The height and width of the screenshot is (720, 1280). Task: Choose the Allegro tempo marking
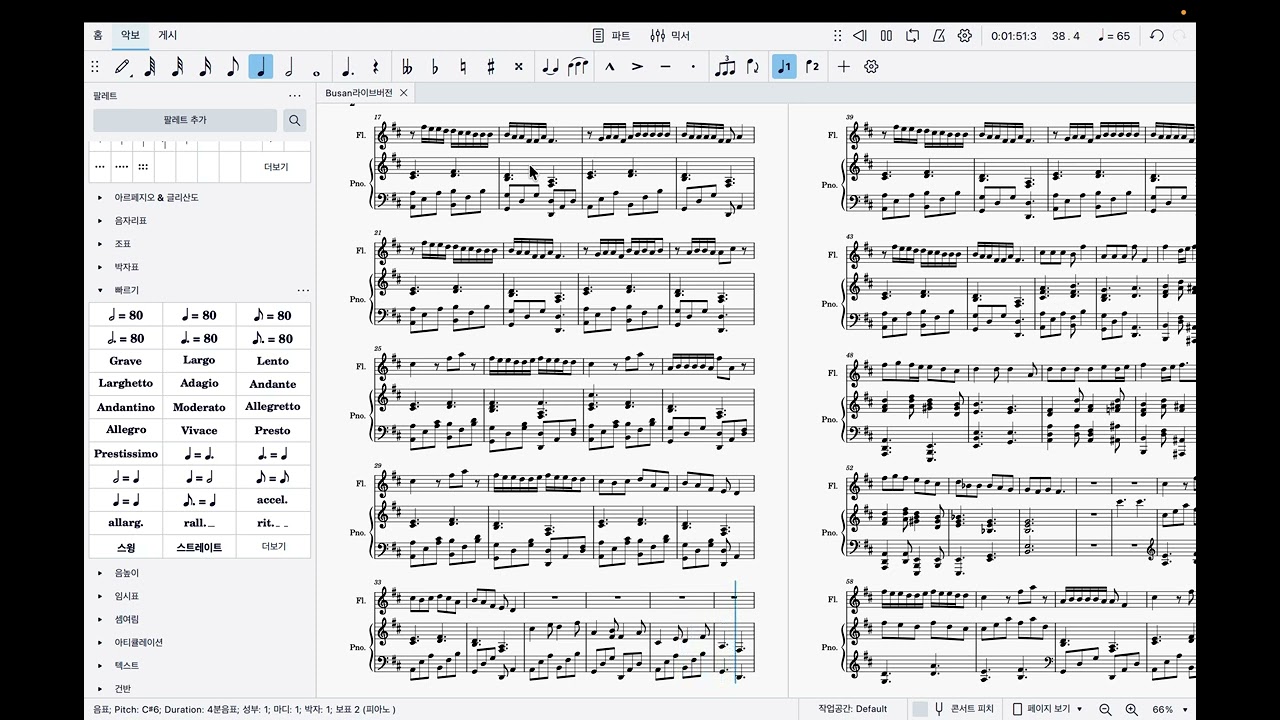point(126,430)
